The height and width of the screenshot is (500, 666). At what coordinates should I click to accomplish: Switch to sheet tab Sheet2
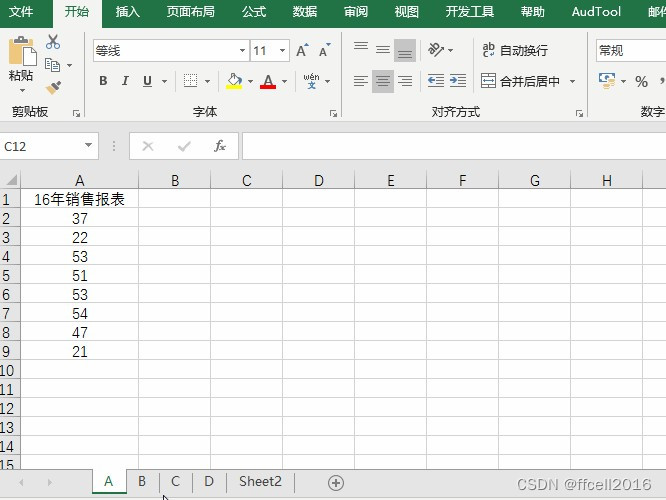click(x=260, y=482)
